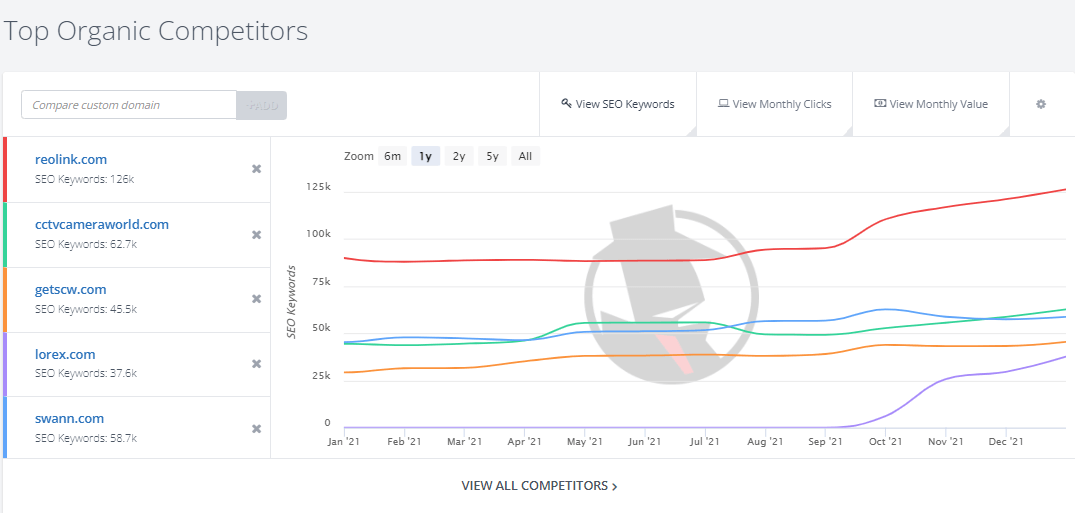Click the purple lorex.com color bar

point(5,364)
